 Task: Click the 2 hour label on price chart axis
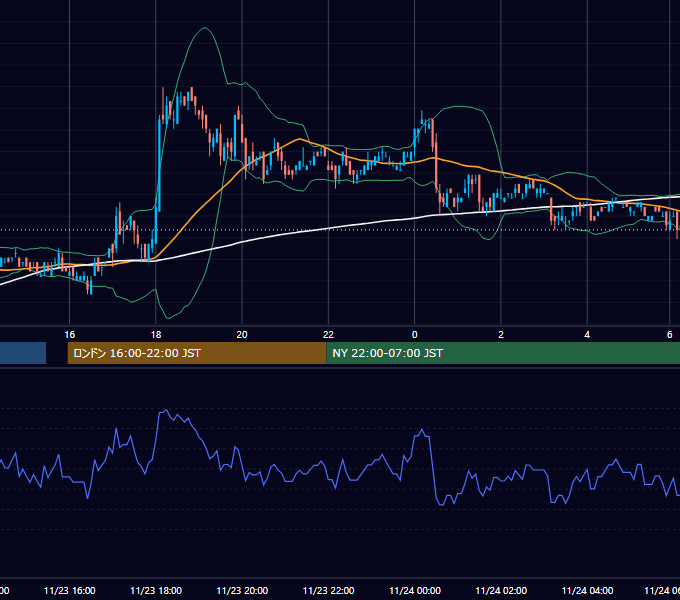pyautogui.click(x=501, y=335)
